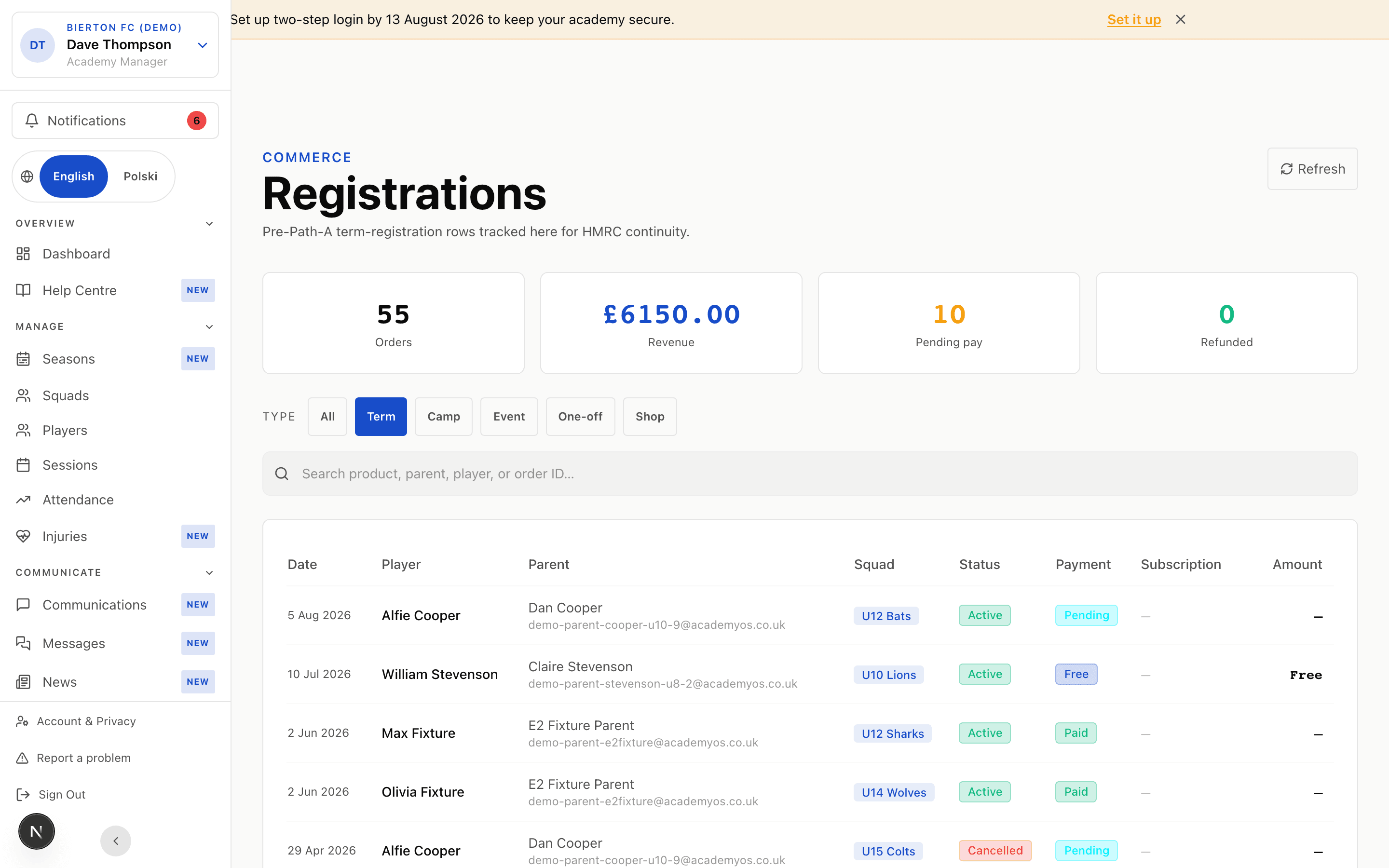This screenshot has width=1389, height=868.
Task: Select the Event type filter
Action: click(x=508, y=416)
